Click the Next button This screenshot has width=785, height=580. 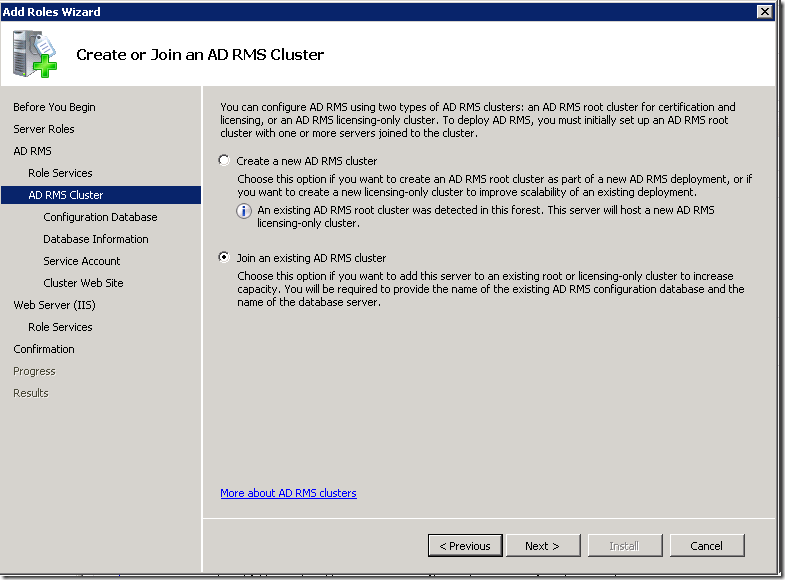(543, 545)
